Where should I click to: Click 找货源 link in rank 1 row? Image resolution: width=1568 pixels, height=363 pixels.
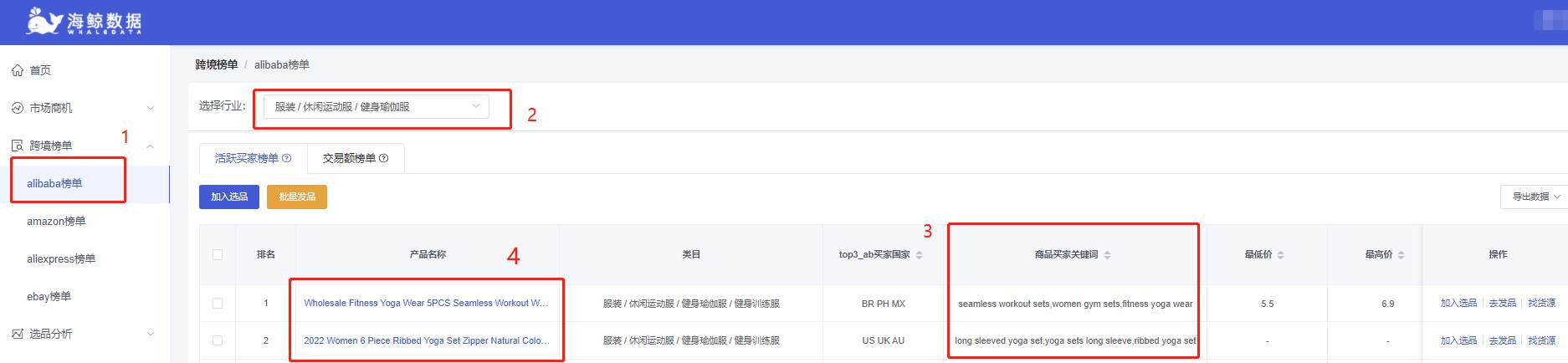click(1542, 304)
